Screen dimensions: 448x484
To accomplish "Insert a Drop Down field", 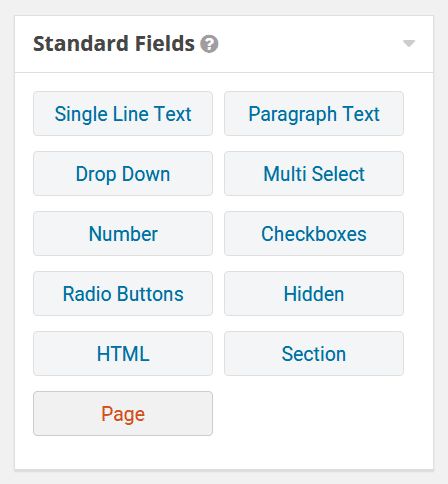I will point(123,174).
